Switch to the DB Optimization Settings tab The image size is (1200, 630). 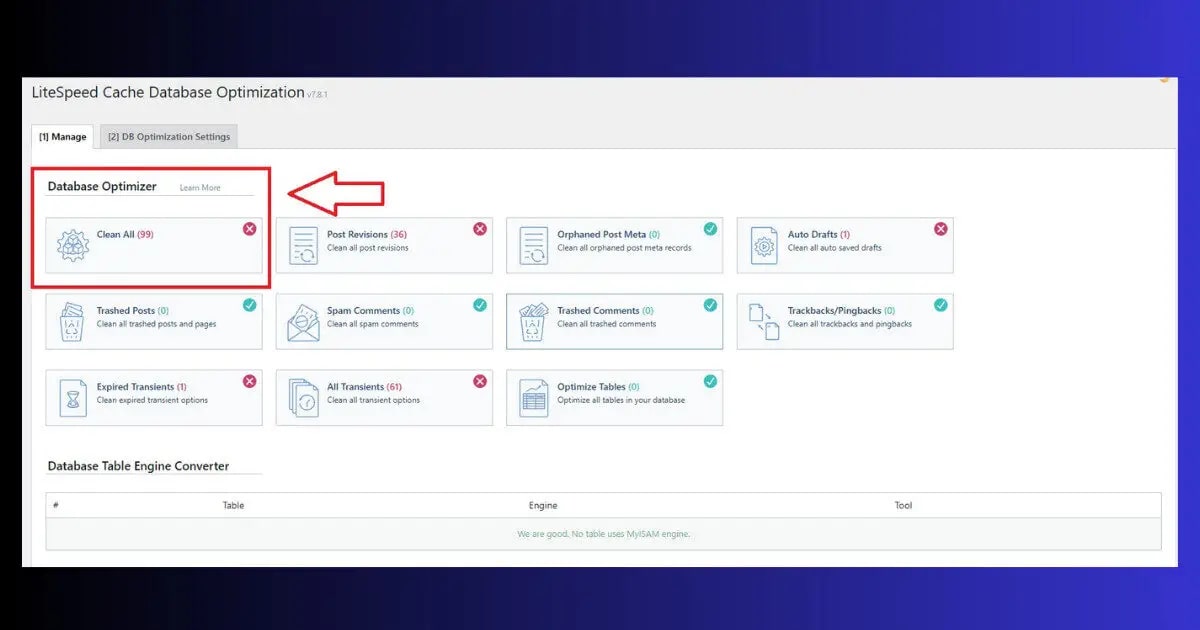tap(168, 137)
